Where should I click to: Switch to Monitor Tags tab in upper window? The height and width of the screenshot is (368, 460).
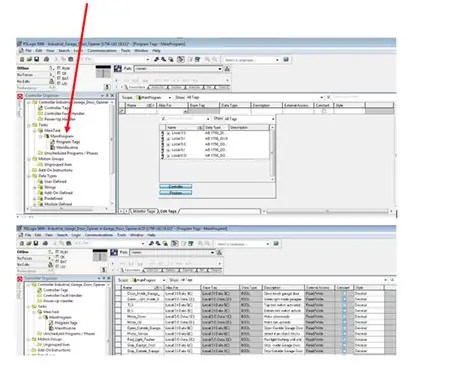(144, 211)
